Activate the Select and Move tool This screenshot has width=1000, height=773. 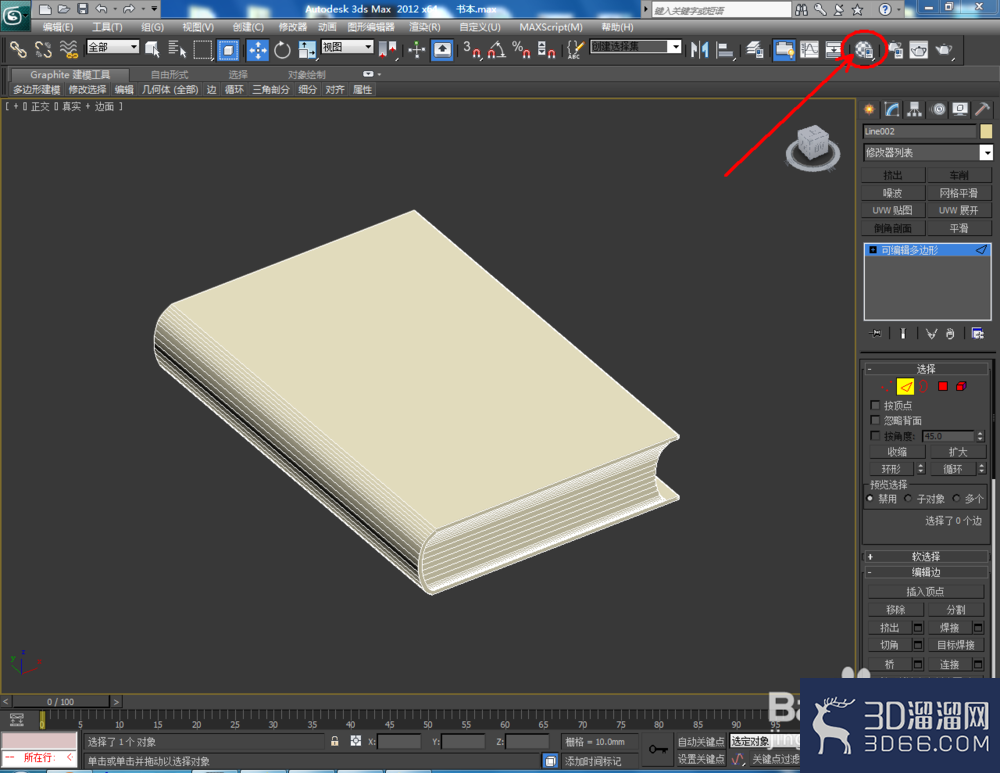257,49
